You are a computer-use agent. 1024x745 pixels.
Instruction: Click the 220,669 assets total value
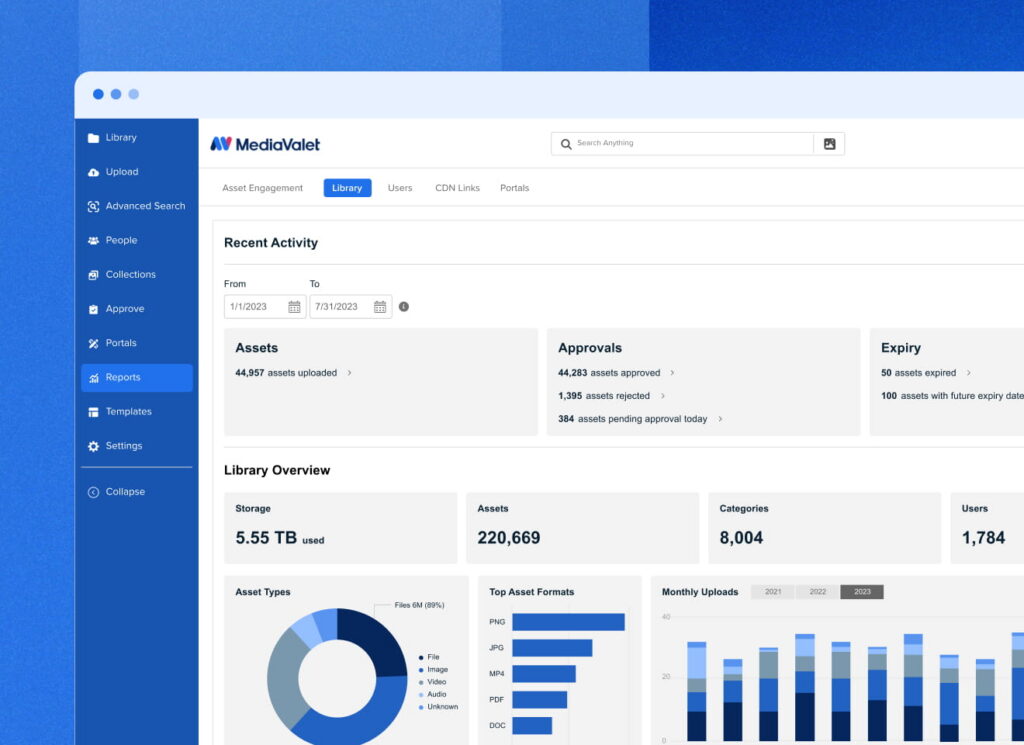(x=509, y=538)
